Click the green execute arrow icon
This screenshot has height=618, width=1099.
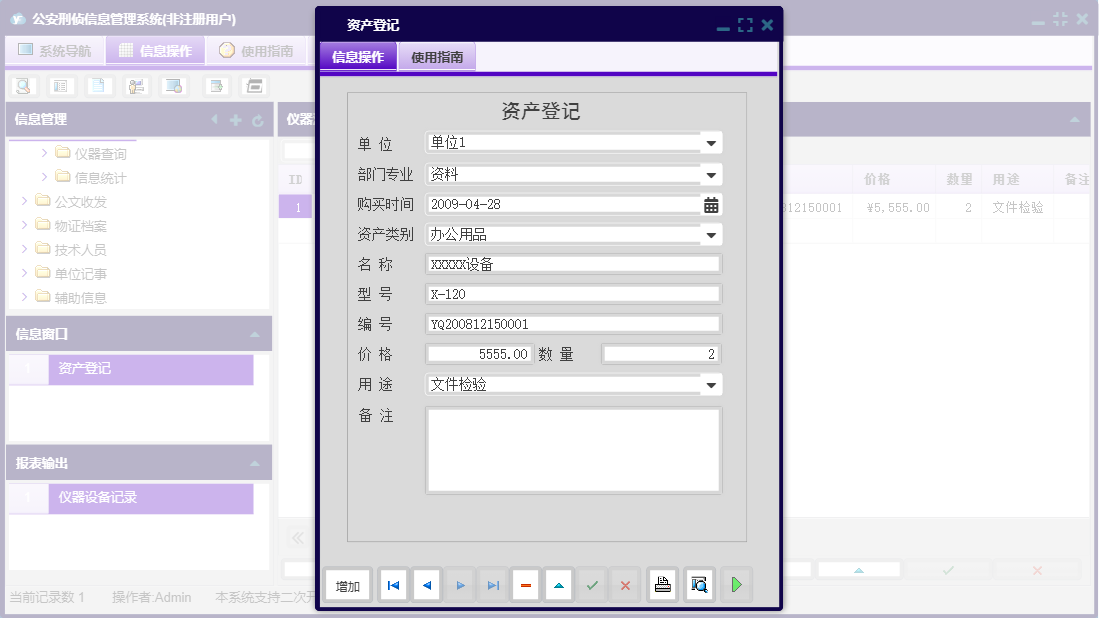[737, 585]
